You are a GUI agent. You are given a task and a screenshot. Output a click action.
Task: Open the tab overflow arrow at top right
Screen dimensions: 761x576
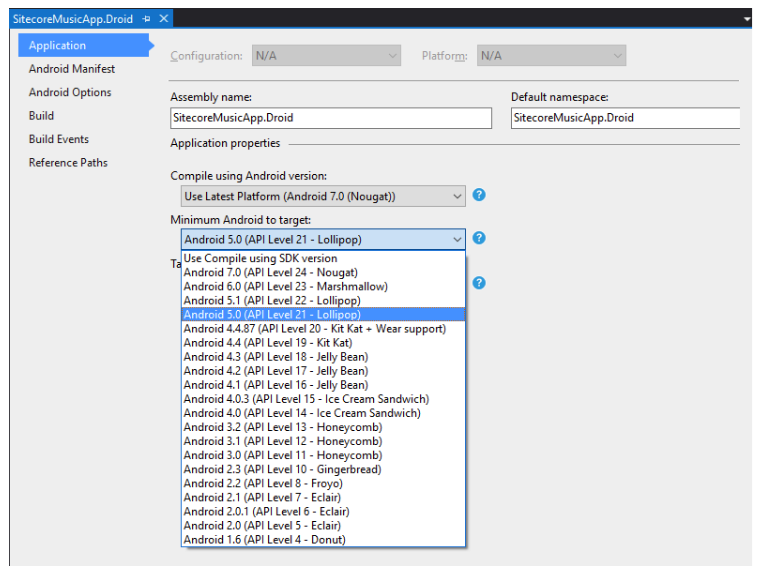click(747, 19)
